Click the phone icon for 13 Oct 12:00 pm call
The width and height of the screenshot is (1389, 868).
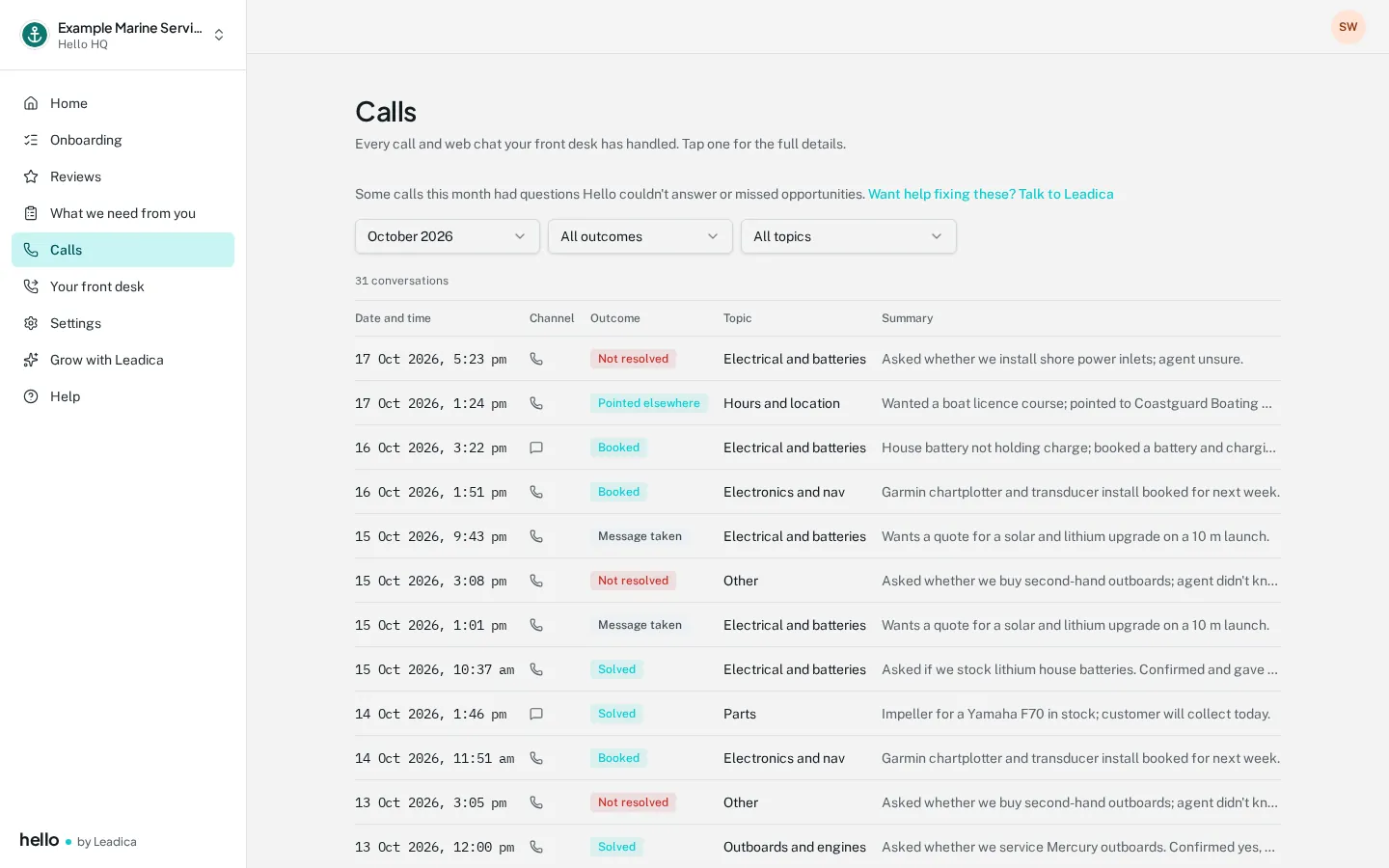click(x=536, y=847)
